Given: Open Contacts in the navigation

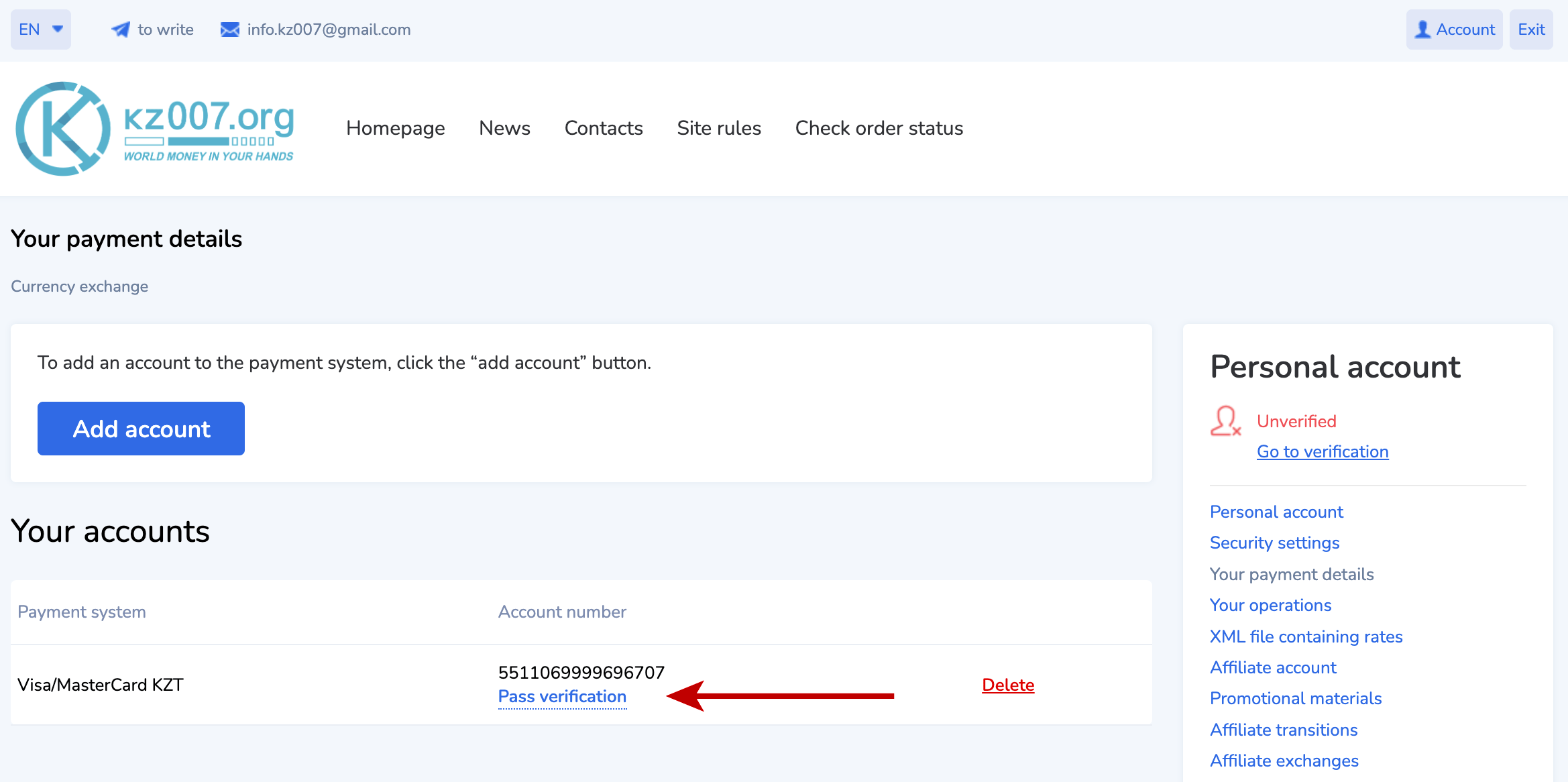Looking at the screenshot, I should pos(603,128).
